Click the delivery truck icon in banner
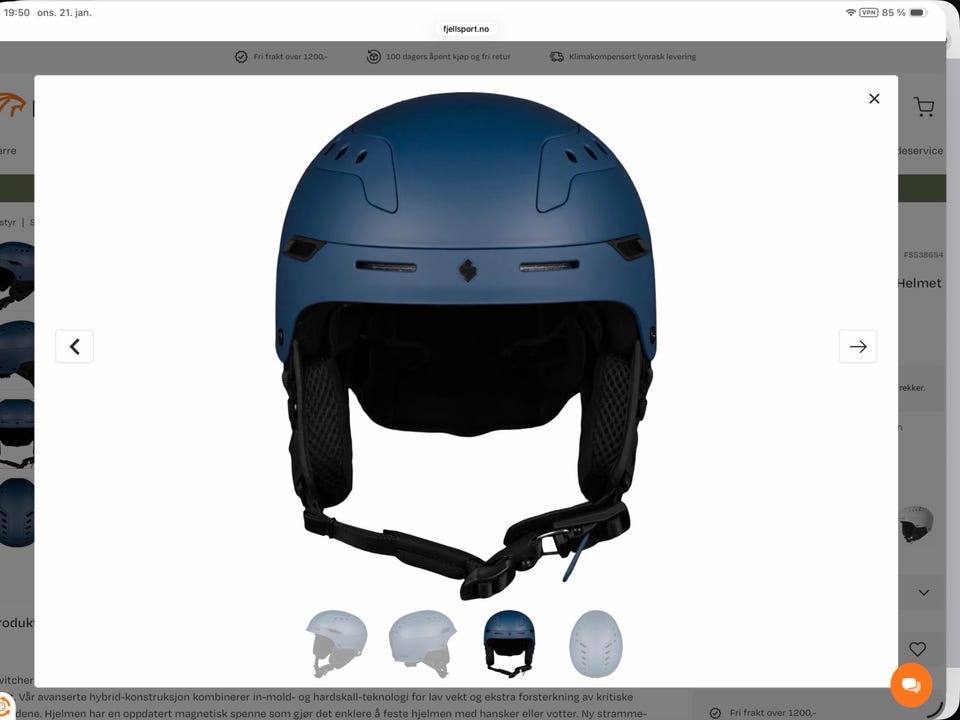 pyautogui.click(x=557, y=56)
